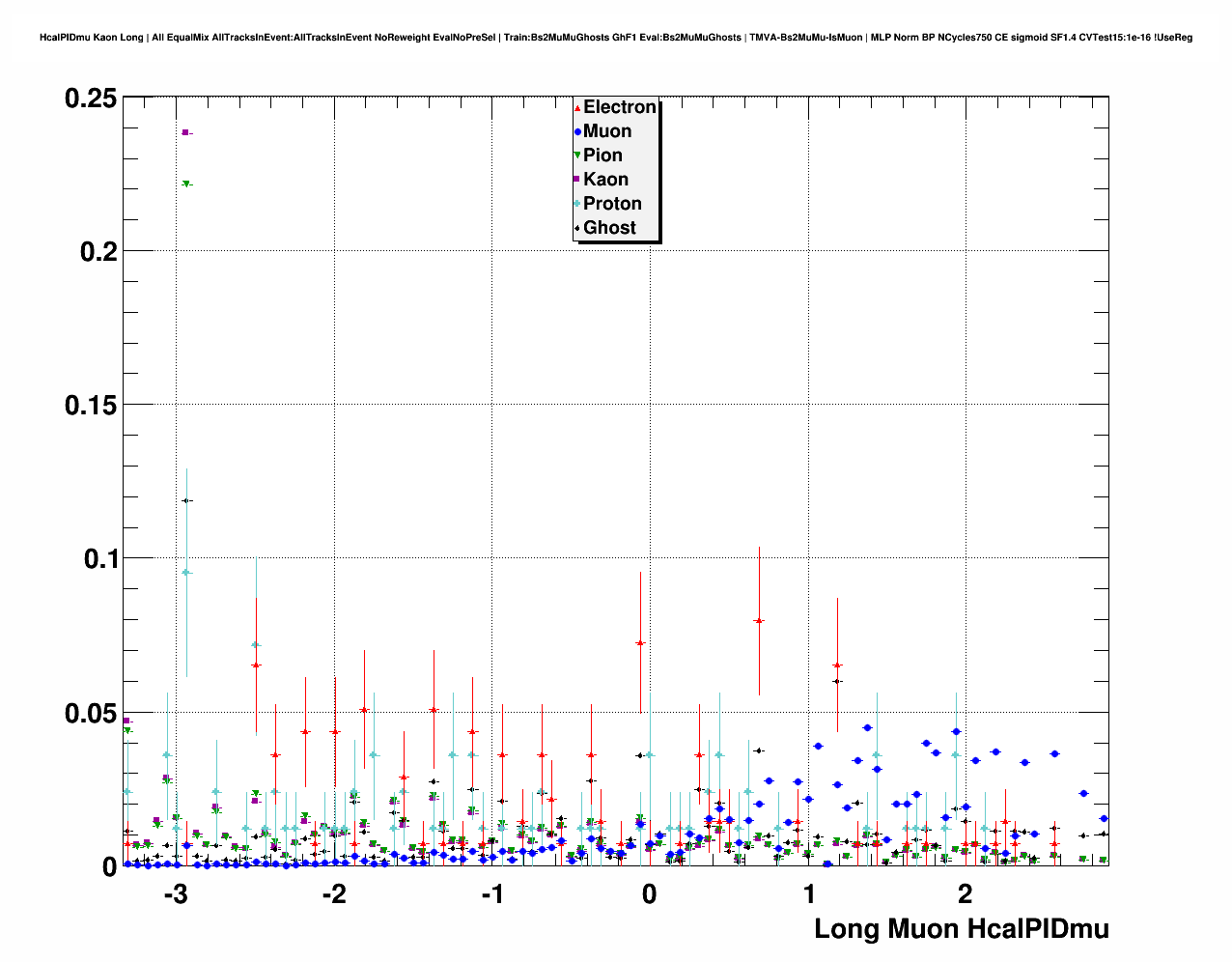This screenshot has width=1232, height=962.
Task: Click the 0.15 label on the y-axis
Action: point(91,406)
